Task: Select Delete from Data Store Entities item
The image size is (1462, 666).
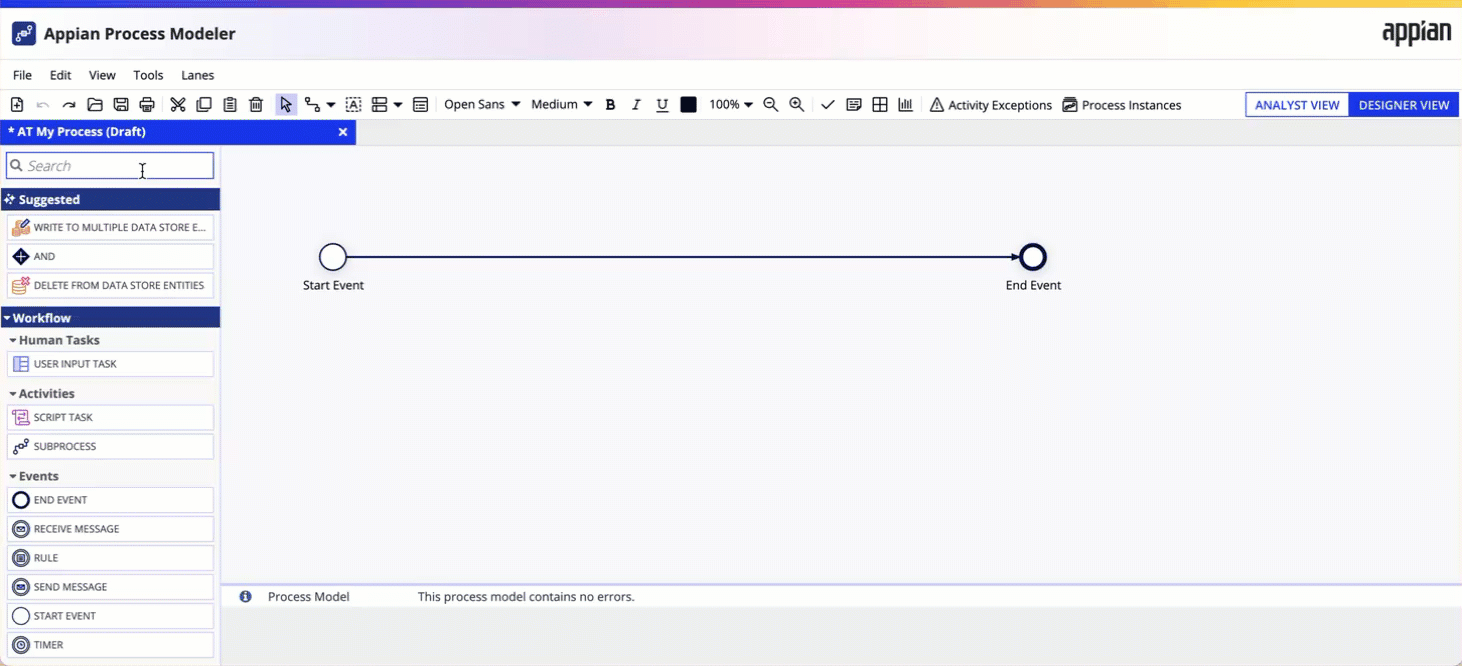Action: coord(110,286)
